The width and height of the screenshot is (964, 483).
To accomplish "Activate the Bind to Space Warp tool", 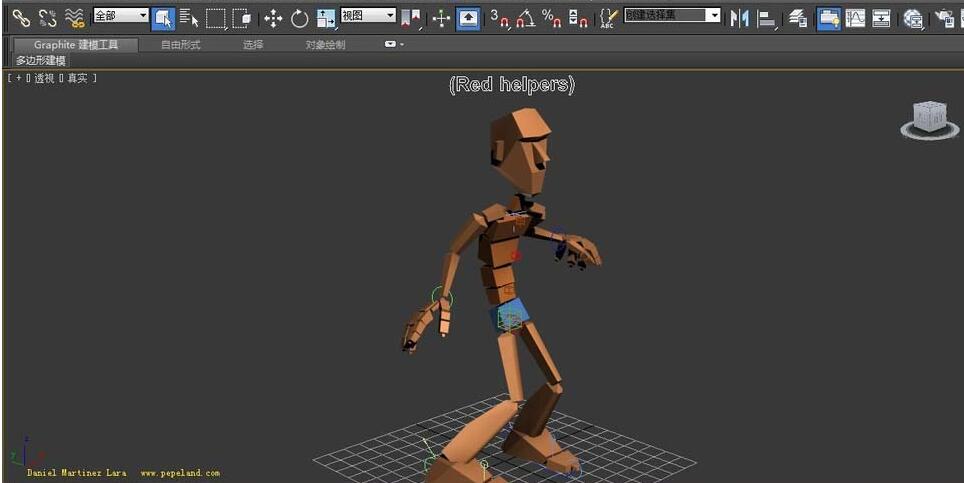I will pyautogui.click(x=74, y=17).
